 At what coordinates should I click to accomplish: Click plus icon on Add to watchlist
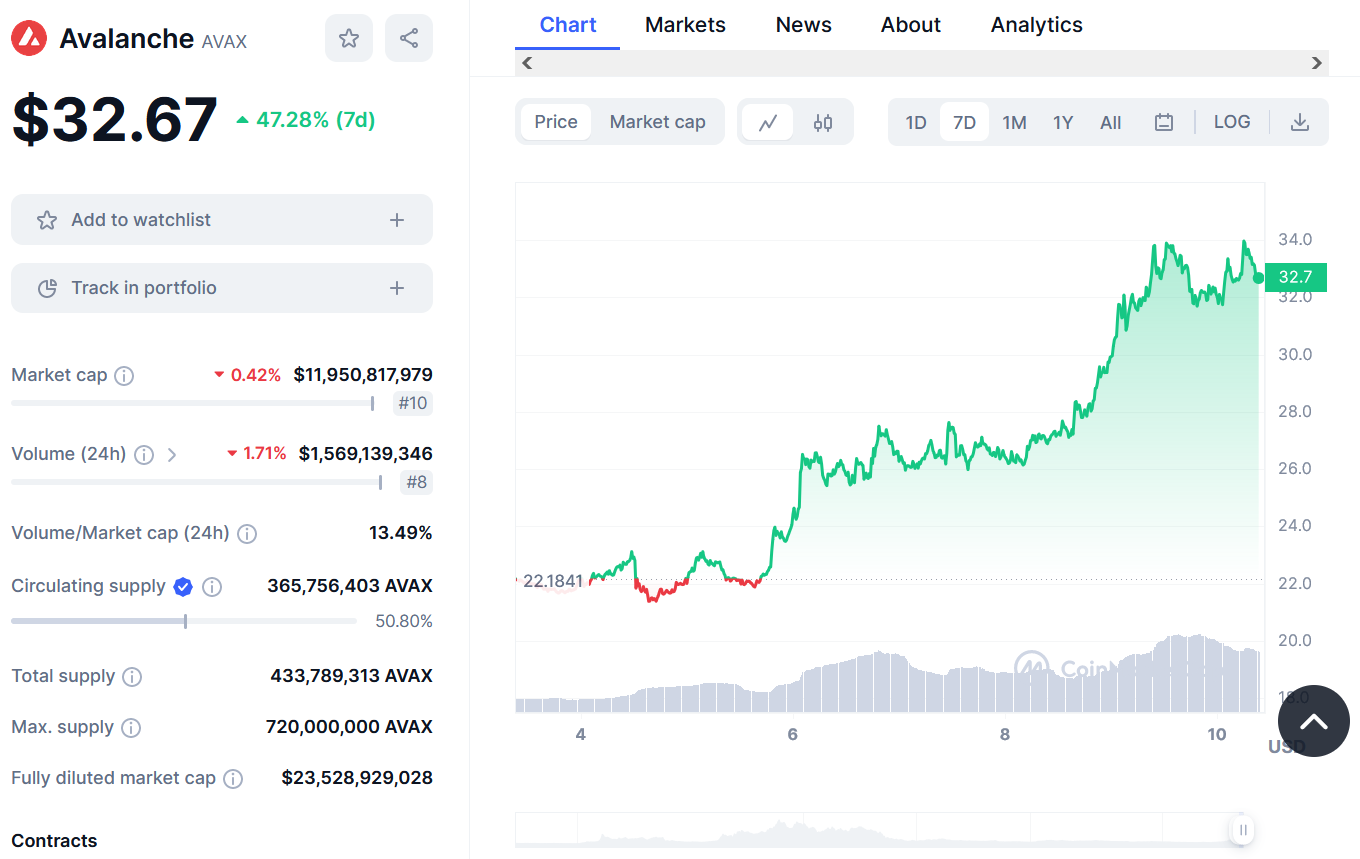[397, 220]
